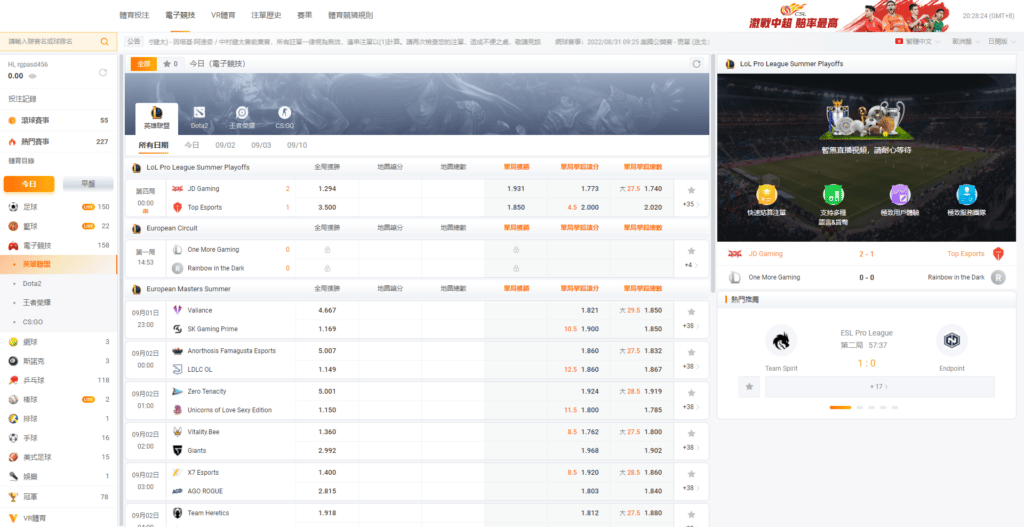
Task: Expand +35 more markets for JD Gaming match
Action: [690, 205]
